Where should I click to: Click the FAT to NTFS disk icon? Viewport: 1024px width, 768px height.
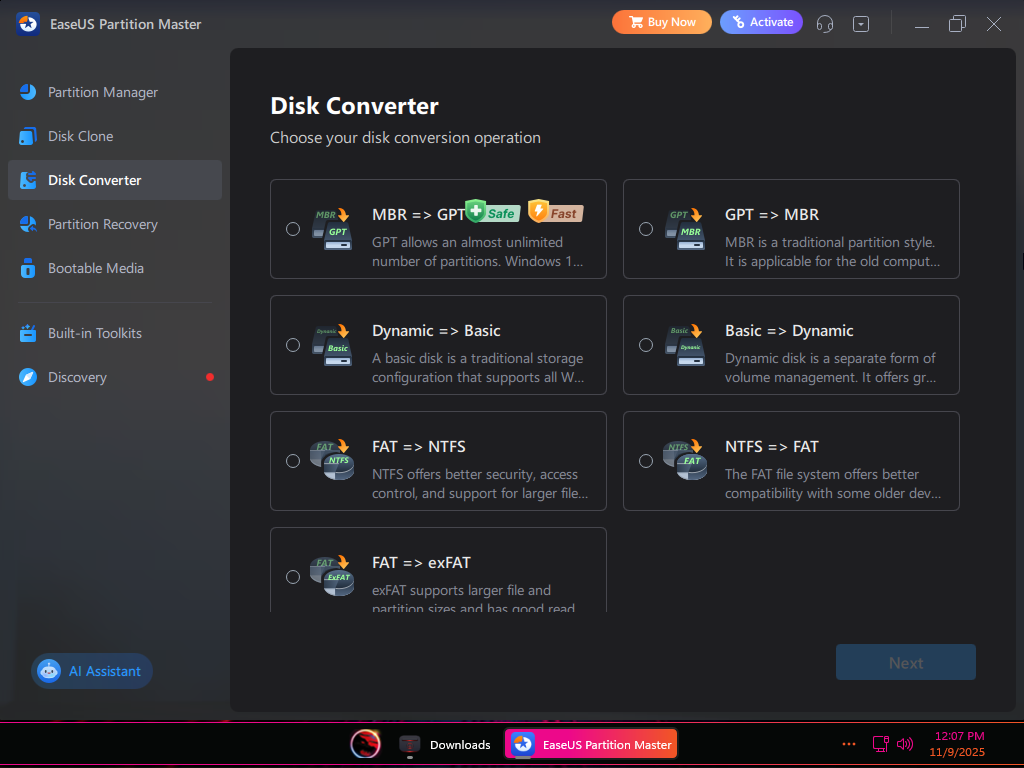pyautogui.click(x=332, y=460)
